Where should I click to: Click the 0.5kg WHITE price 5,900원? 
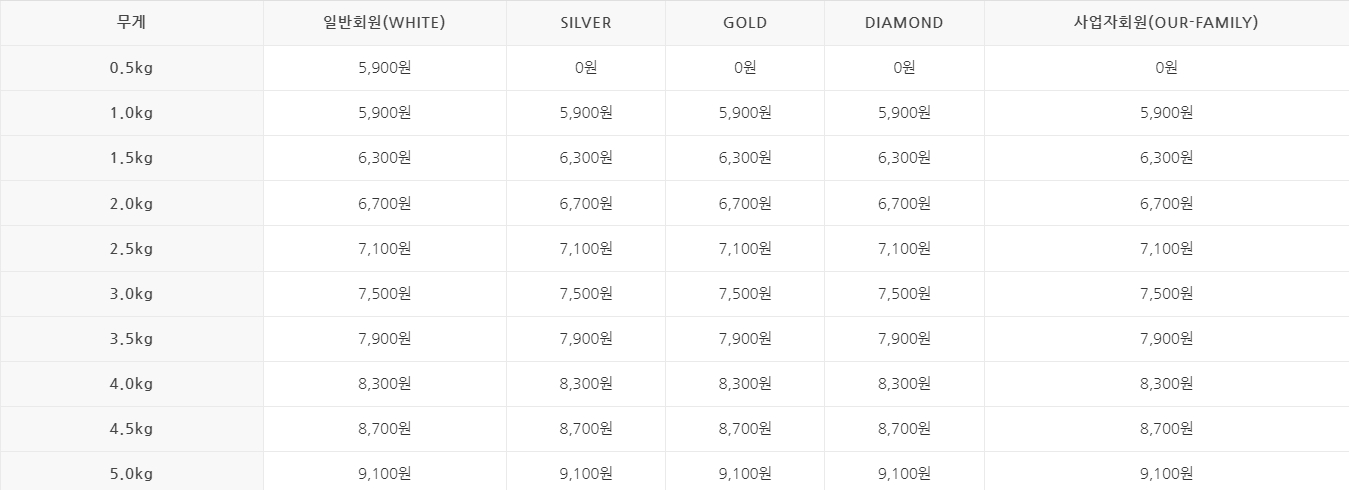click(385, 68)
